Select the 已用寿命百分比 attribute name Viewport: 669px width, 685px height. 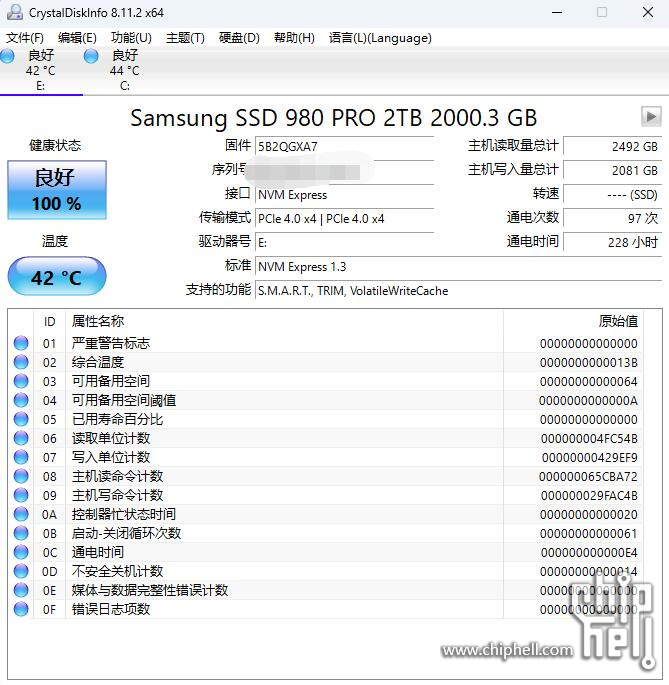pos(117,419)
